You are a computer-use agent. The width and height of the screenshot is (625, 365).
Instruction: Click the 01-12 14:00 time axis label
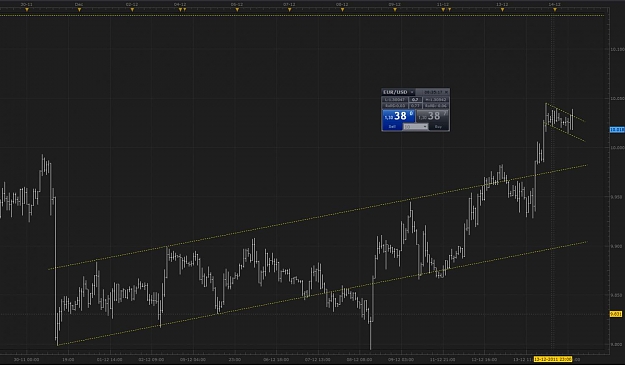pos(109,359)
